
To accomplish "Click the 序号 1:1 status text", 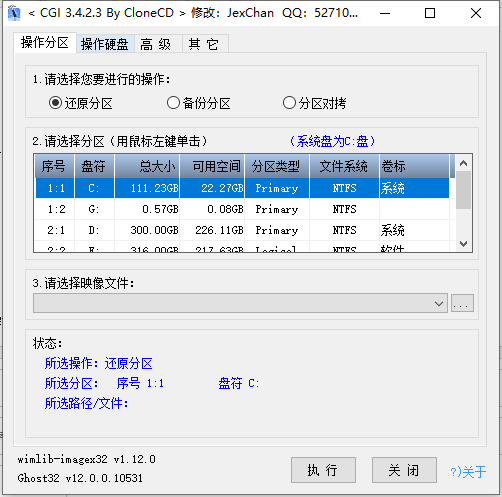I will 140,383.
